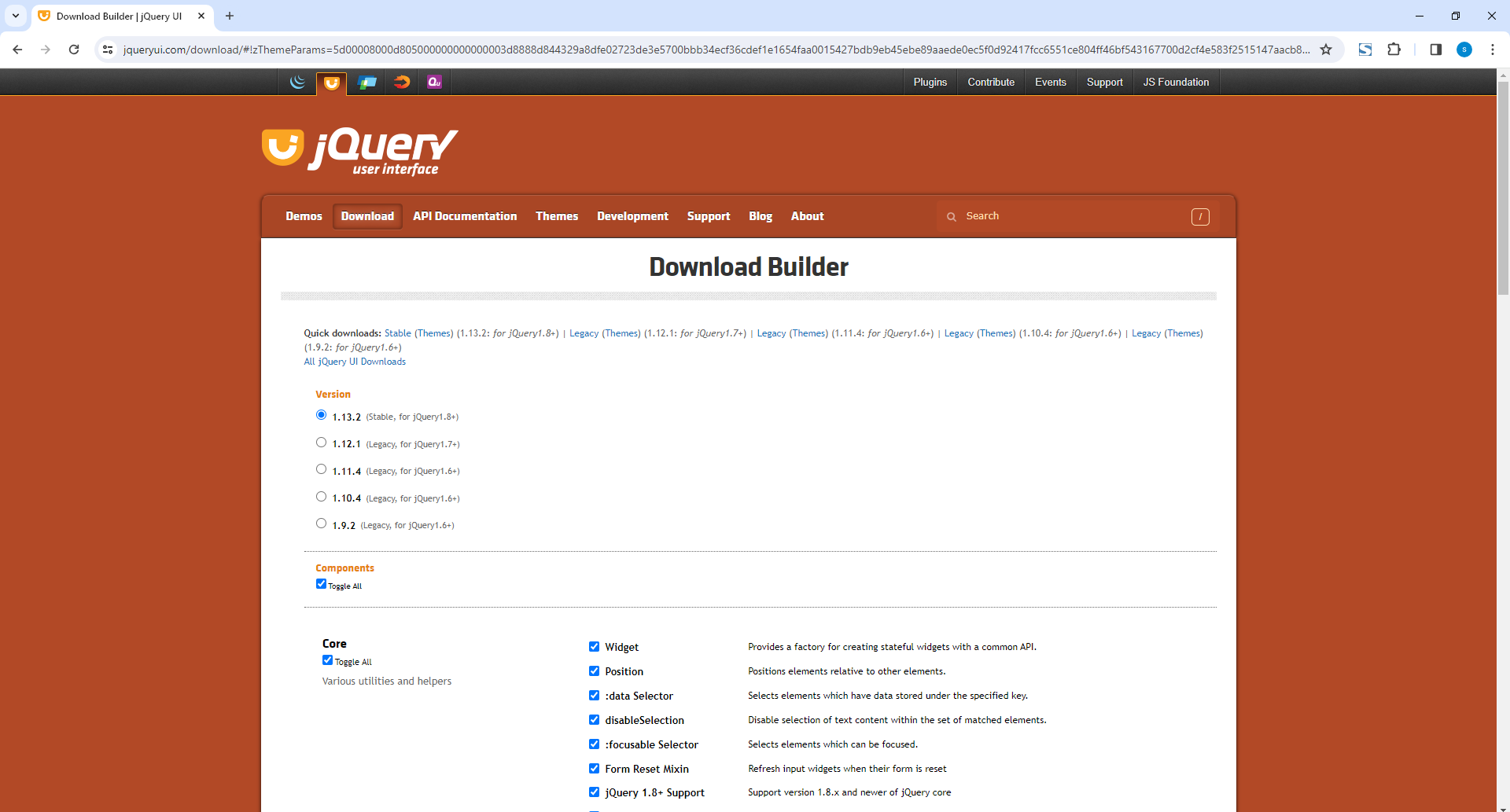Screen dimensions: 1510x812
Task: Open the browser Extensions puzzle icon
Action: tap(1394, 50)
